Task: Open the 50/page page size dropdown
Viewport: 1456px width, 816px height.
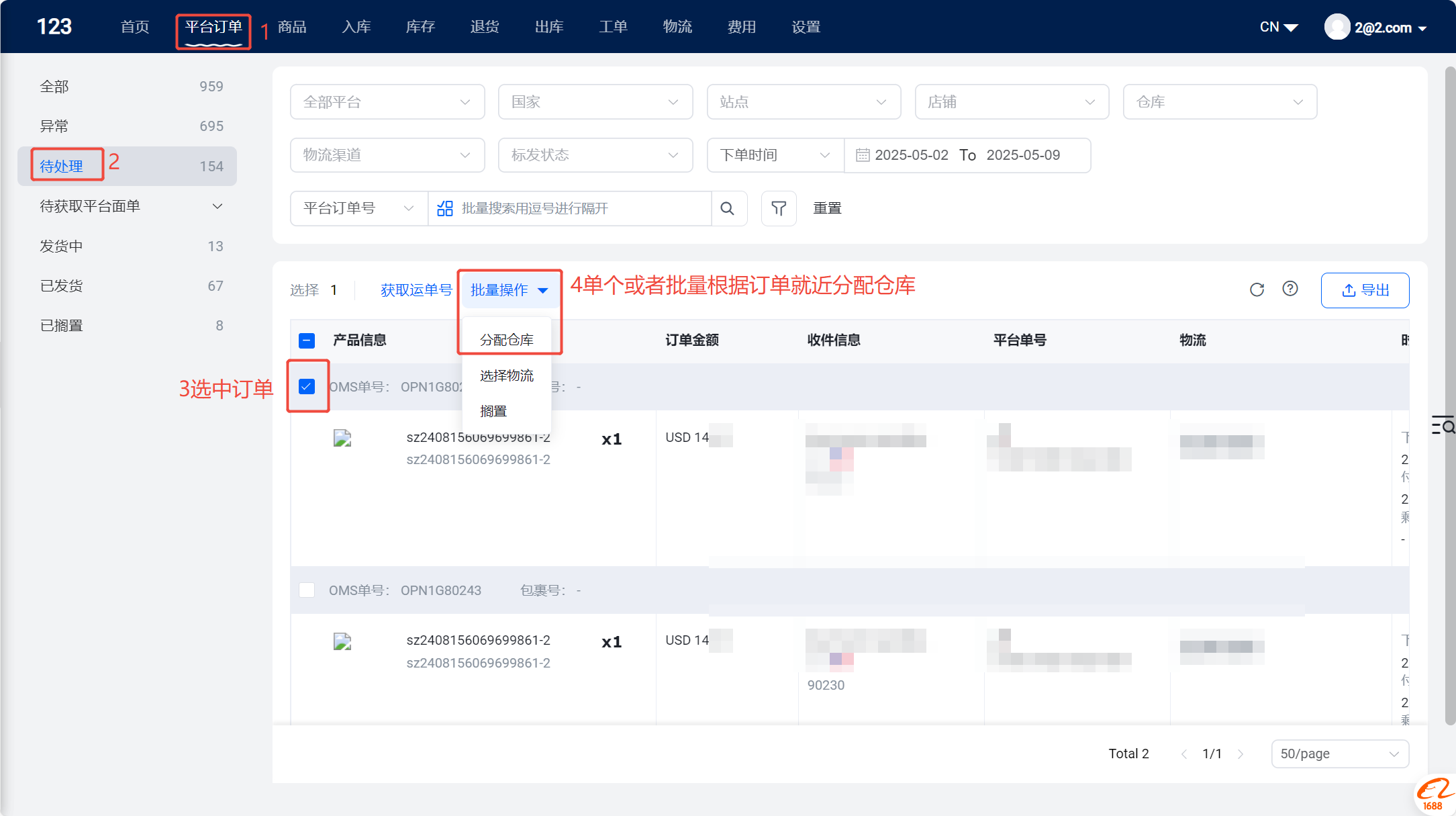Action: [1340, 754]
